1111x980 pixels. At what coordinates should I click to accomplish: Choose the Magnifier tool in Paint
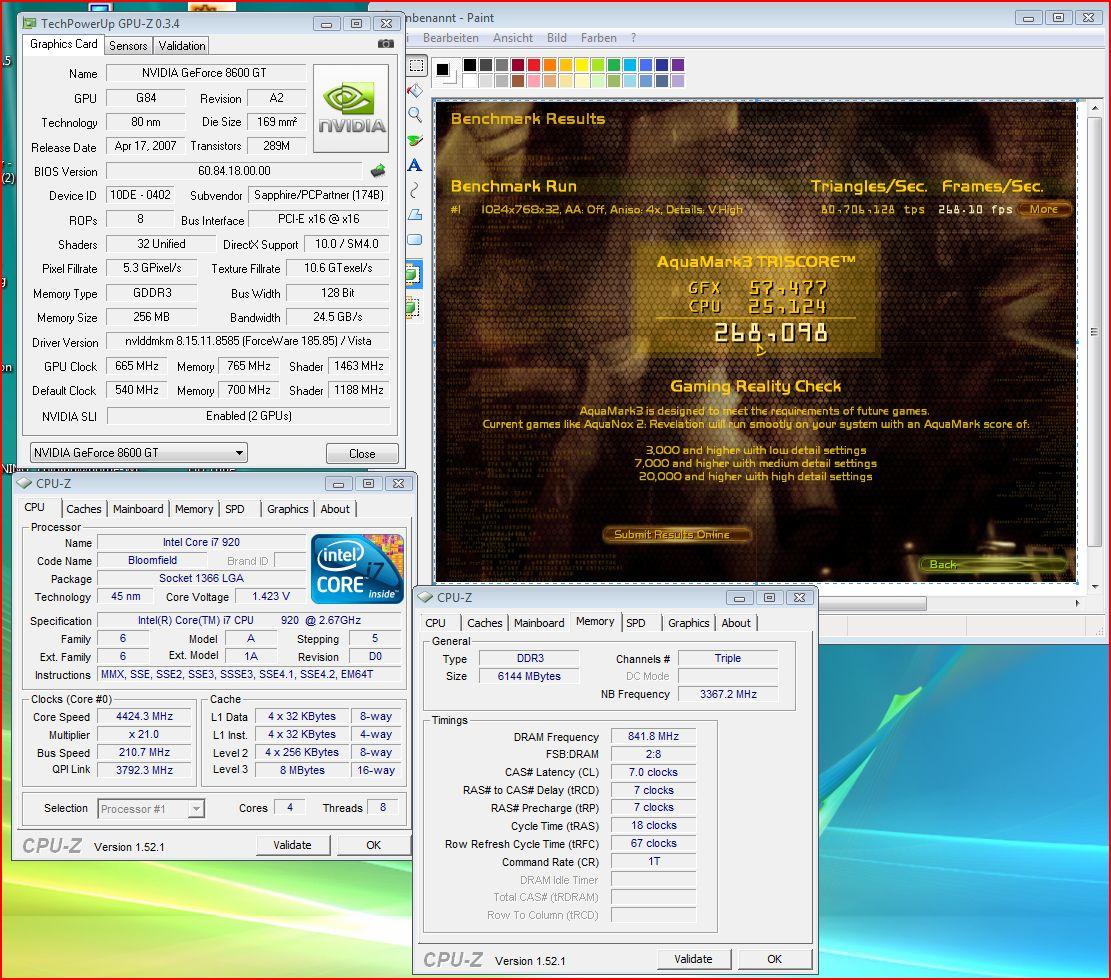pos(415,115)
